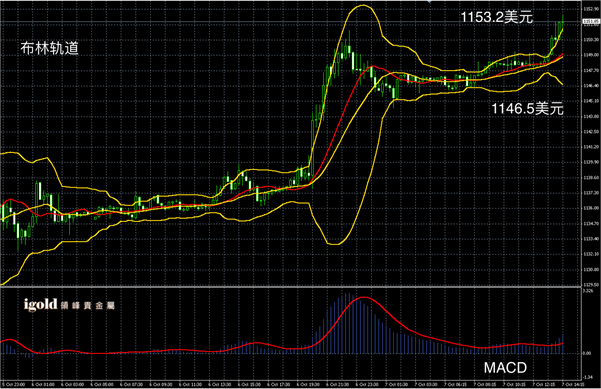The width and height of the screenshot is (601, 389).
Task: Select the 布林轨道 chart label
Action: coord(49,48)
